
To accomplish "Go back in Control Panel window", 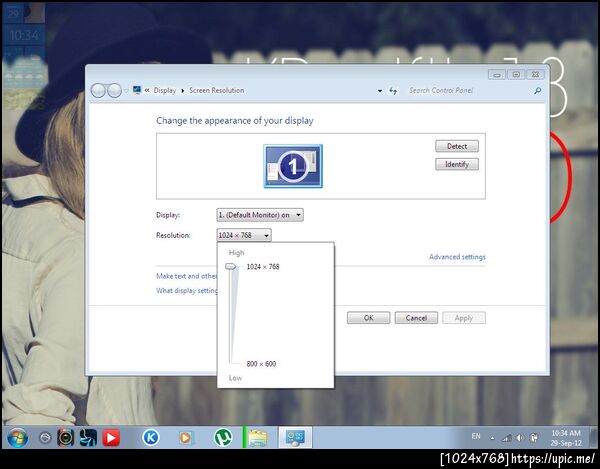I will tap(98, 91).
